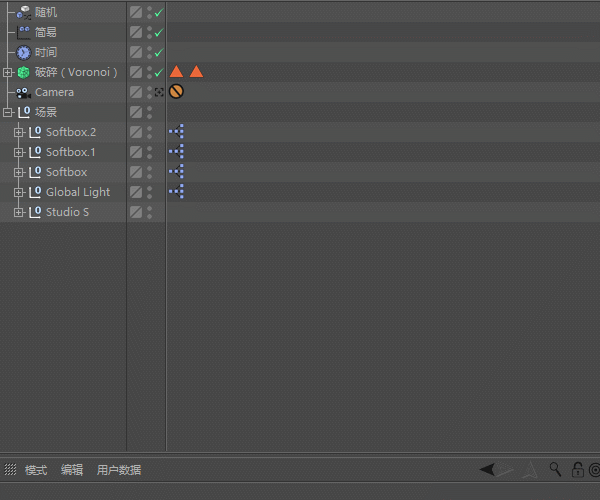Open the 编辑 menu
This screenshot has height=500, width=600.
pyautogui.click(x=72, y=470)
